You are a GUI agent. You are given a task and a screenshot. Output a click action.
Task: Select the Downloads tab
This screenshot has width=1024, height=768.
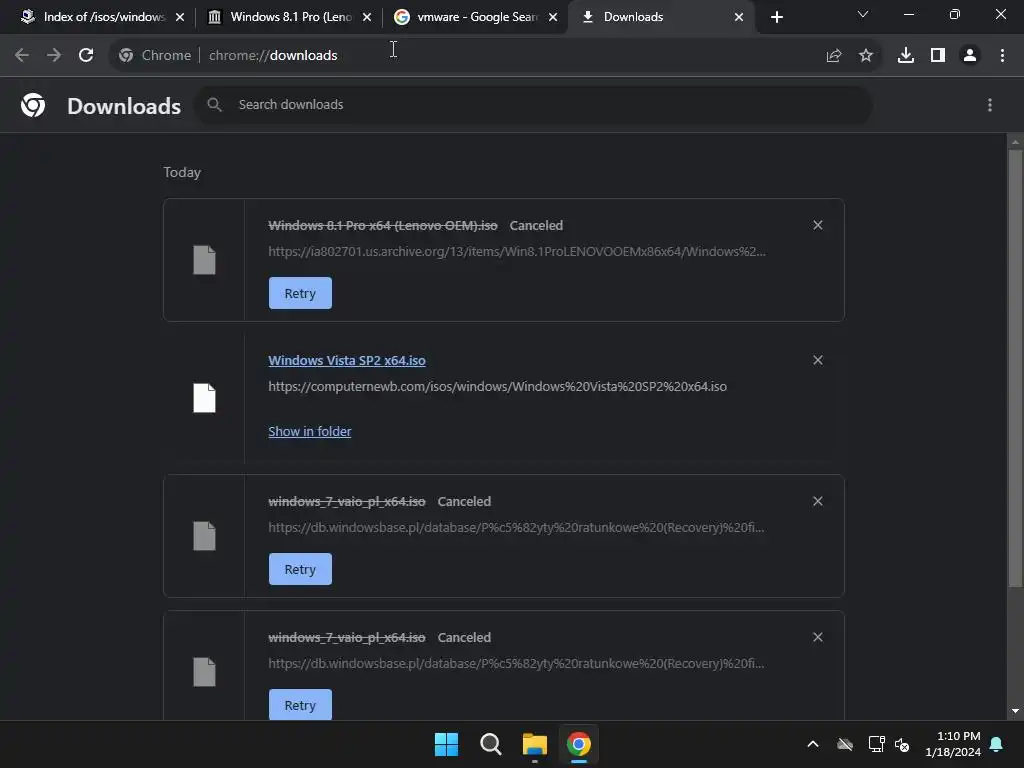click(662, 17)
